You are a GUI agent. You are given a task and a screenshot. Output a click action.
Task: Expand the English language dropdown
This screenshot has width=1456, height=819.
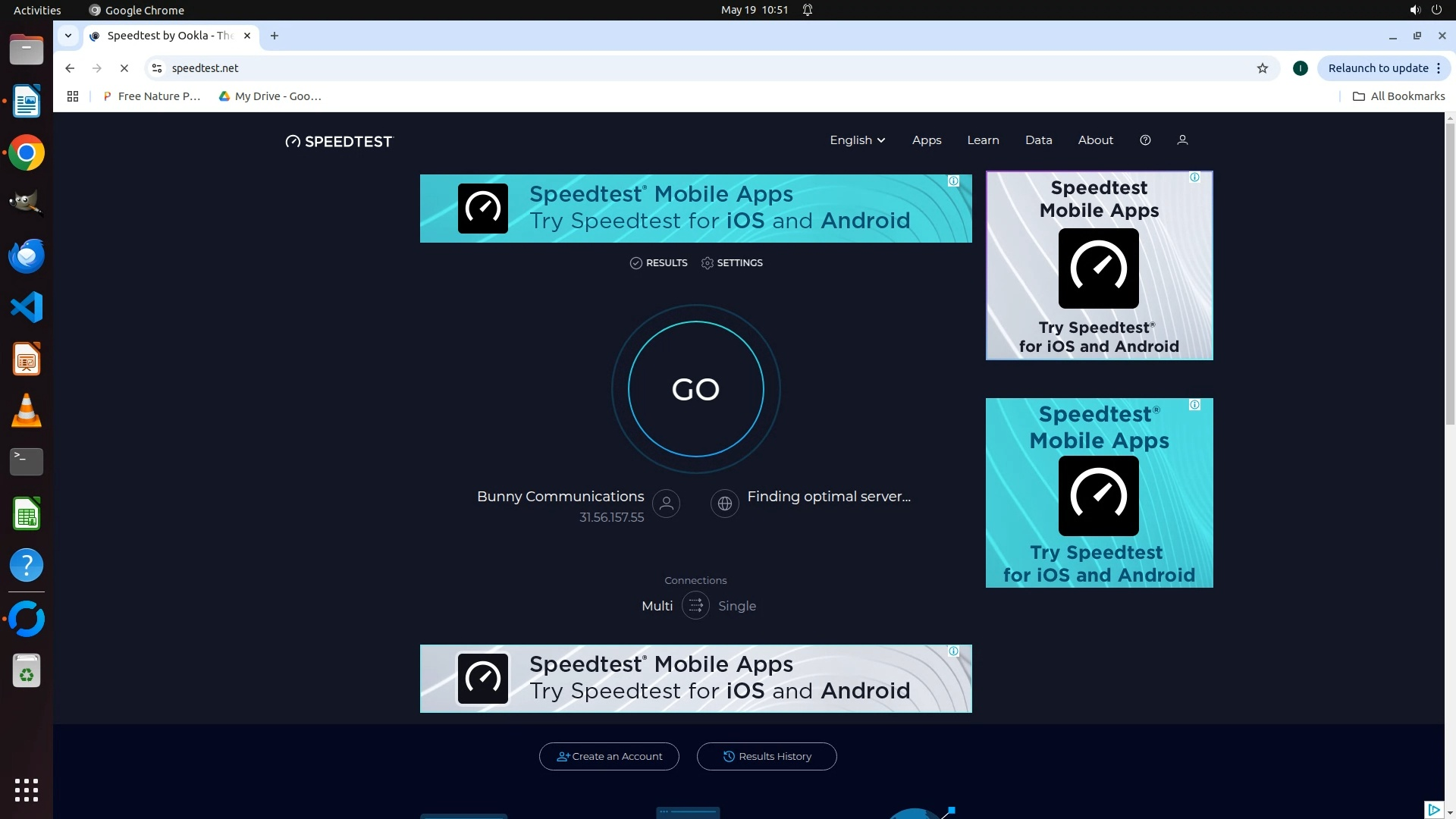tap(857, 140)
